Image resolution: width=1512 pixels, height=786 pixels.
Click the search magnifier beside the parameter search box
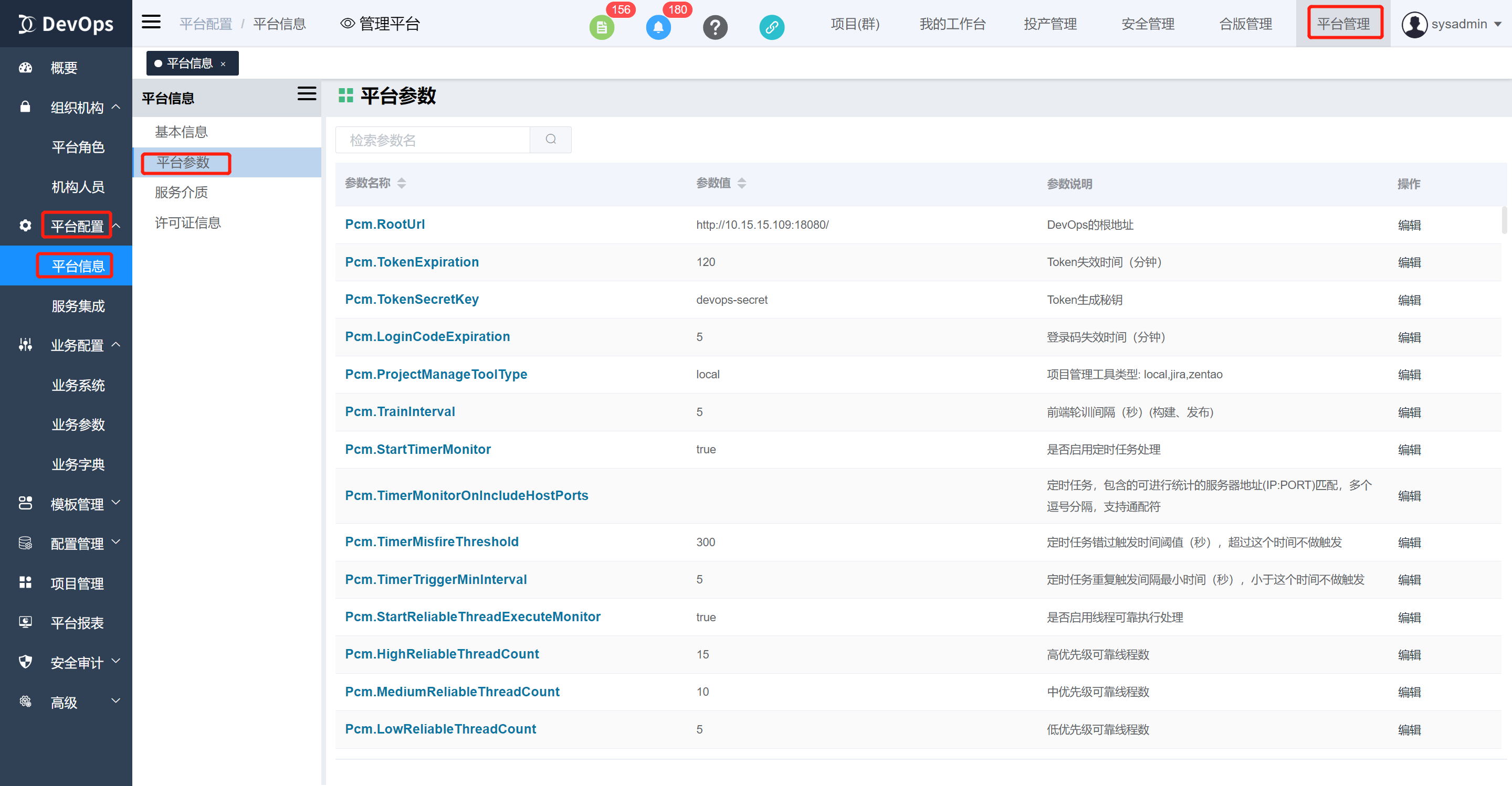550,140
